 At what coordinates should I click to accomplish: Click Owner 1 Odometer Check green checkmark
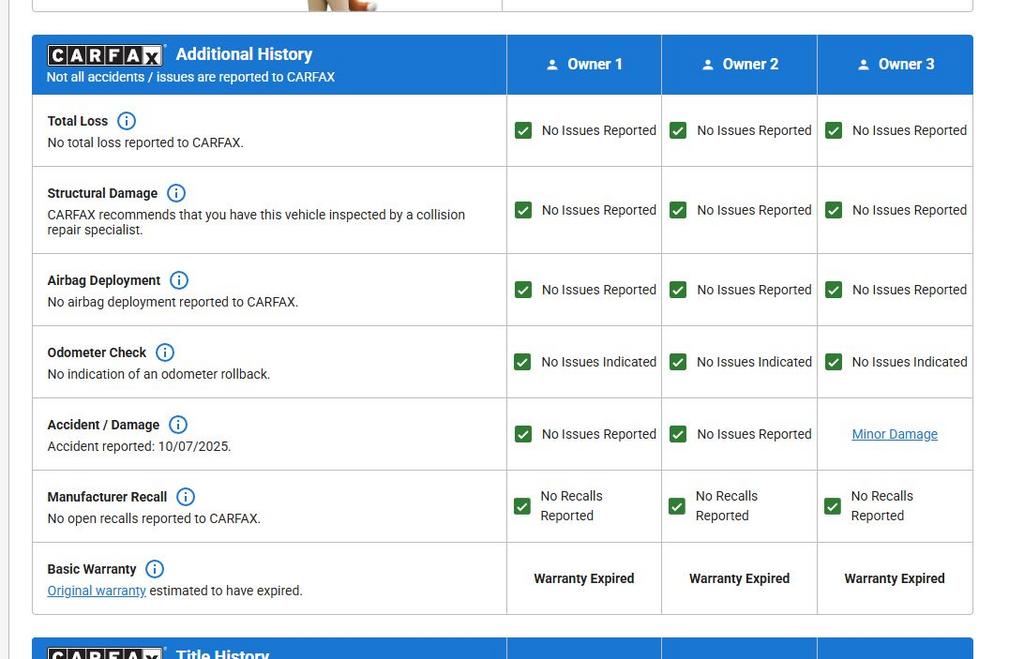point(522,362)
